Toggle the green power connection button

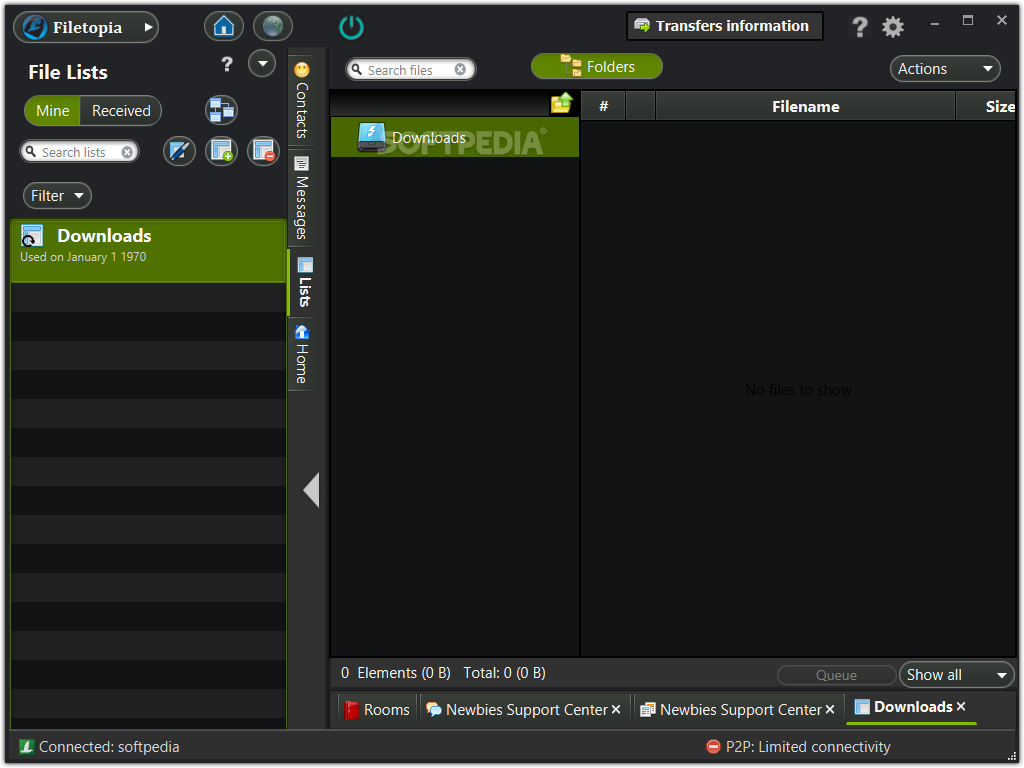351,27
